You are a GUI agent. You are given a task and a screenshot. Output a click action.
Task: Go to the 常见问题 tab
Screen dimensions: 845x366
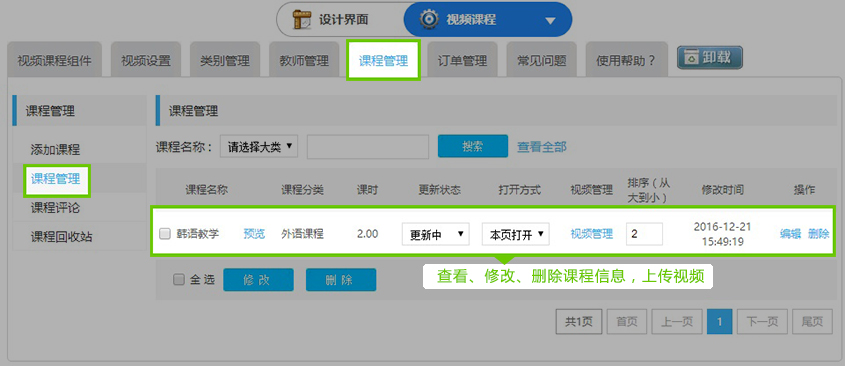[x=542, y=60]
